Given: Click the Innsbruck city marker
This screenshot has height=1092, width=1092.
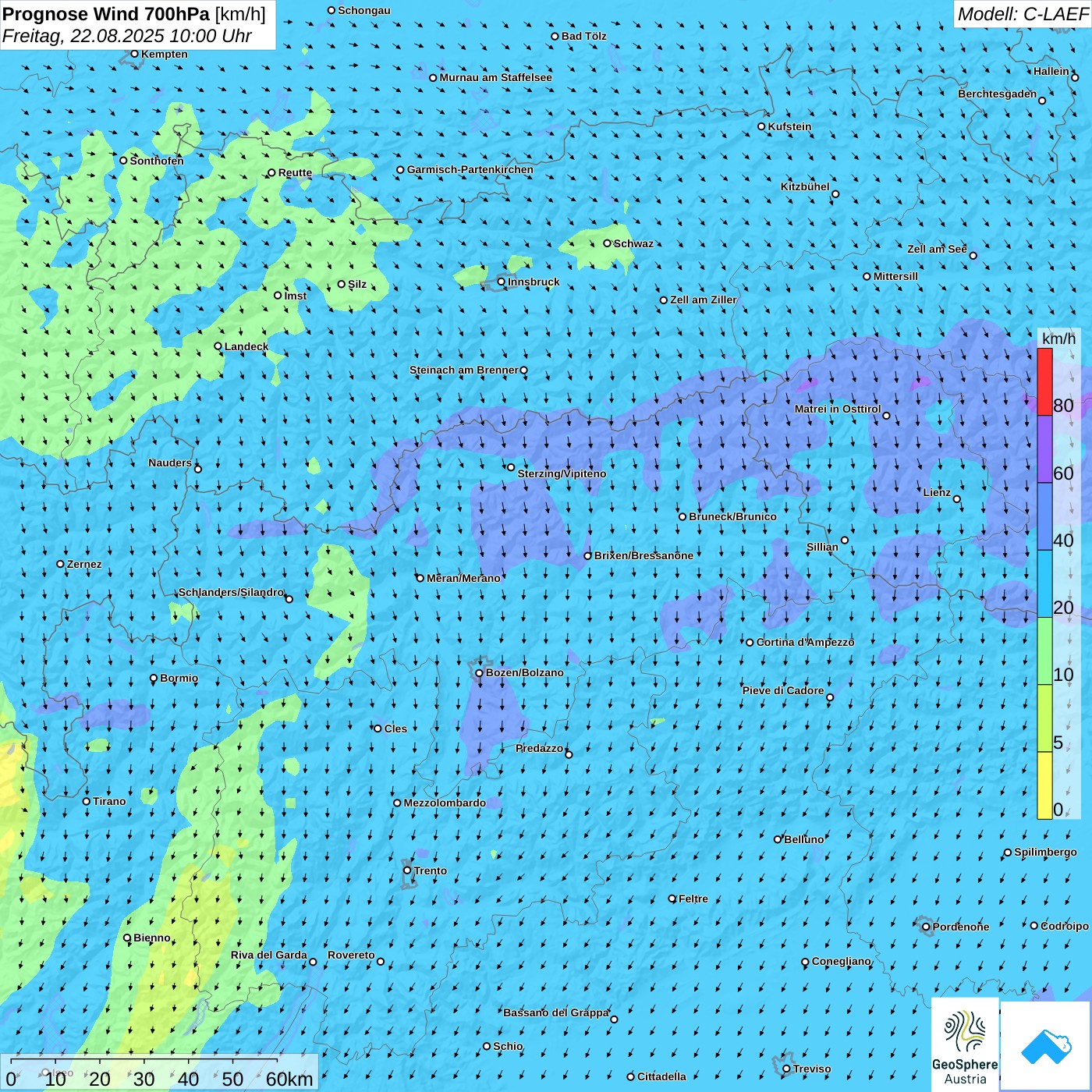Looking at the screenshot, I should pos(502,282).
